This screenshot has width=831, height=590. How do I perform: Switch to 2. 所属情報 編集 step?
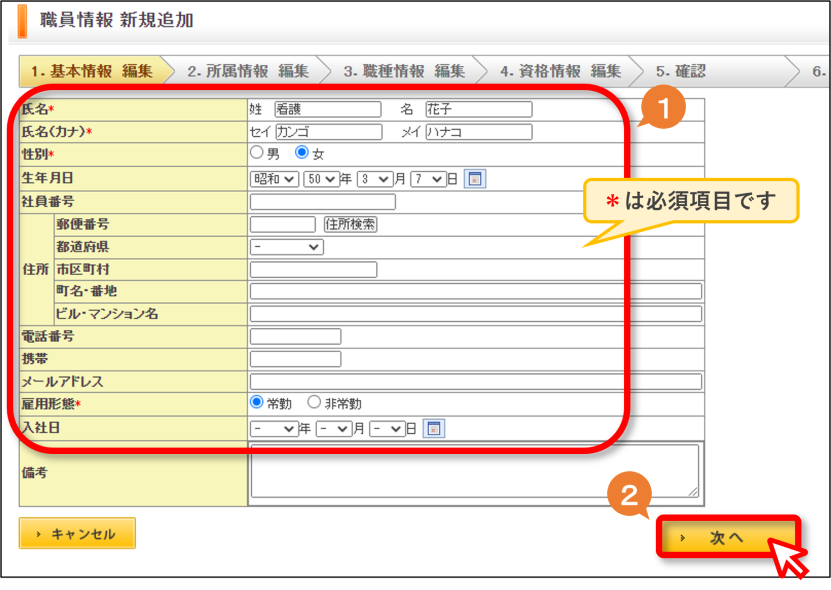coord(248,71)
